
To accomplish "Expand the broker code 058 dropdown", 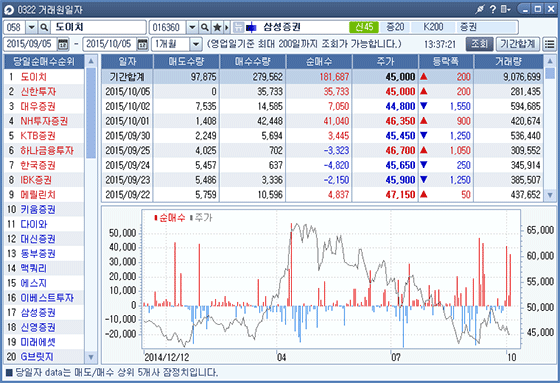I will point(32,27).
